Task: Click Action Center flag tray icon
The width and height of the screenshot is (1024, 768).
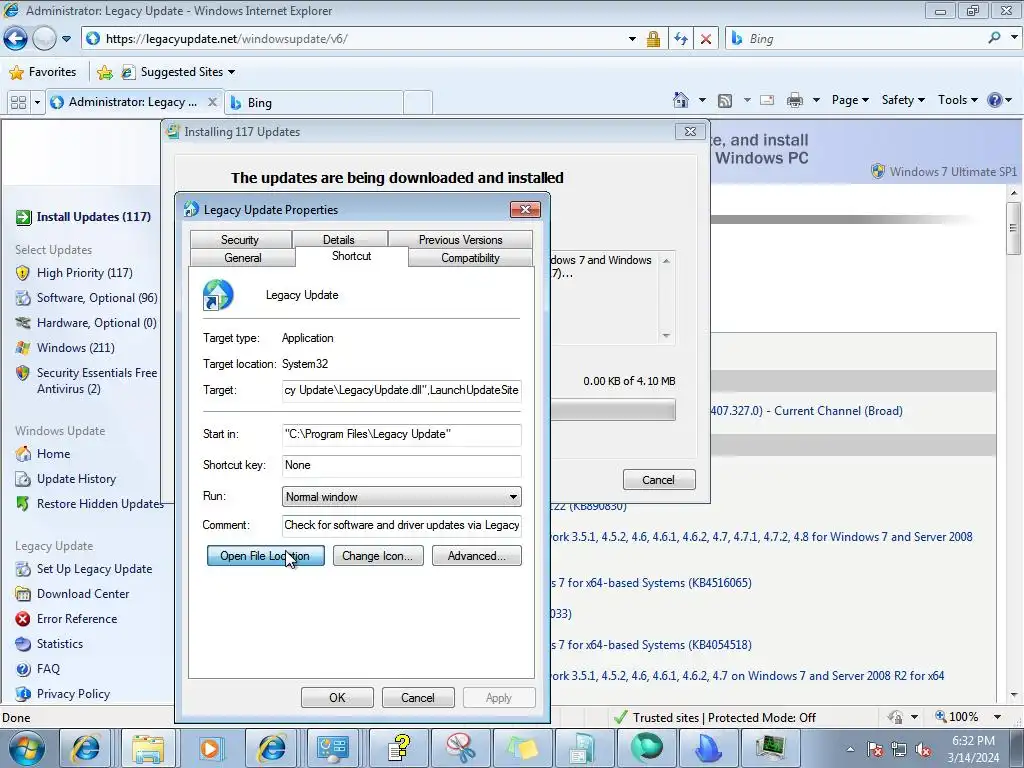Action: point(874,749)
